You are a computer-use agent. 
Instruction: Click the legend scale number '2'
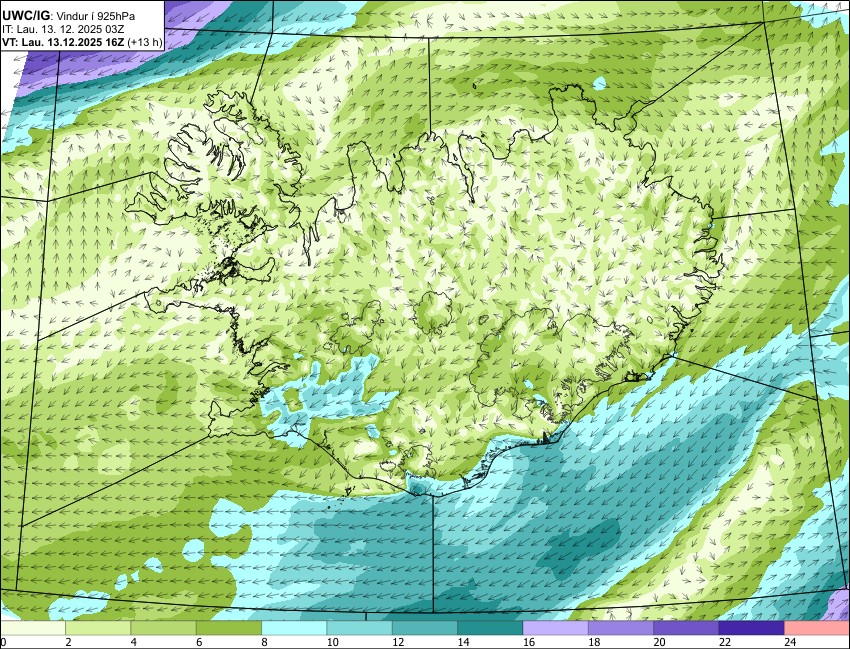click(68, 642)
